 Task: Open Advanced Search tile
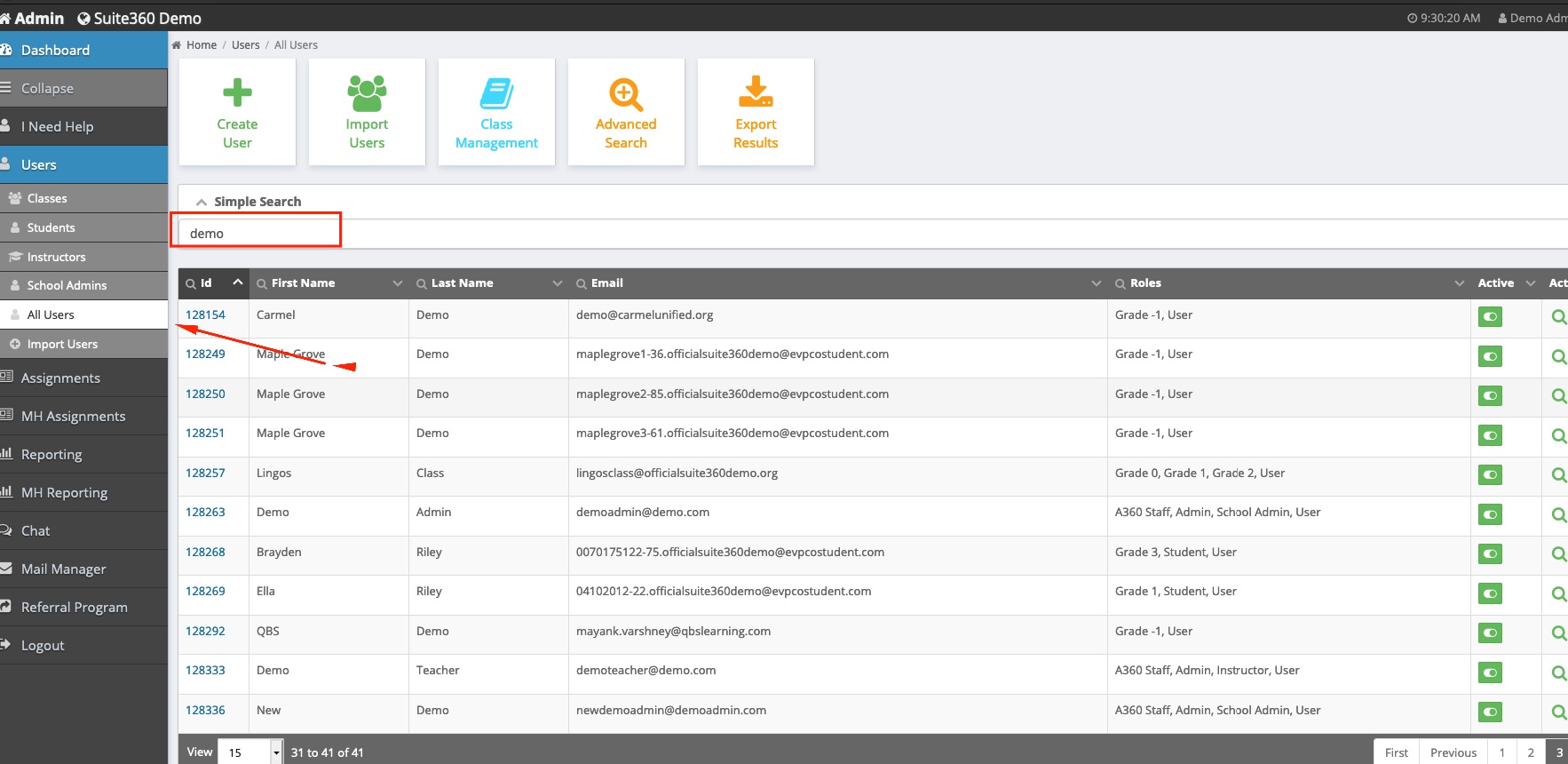pyautogui.click(x=626, y=112)
